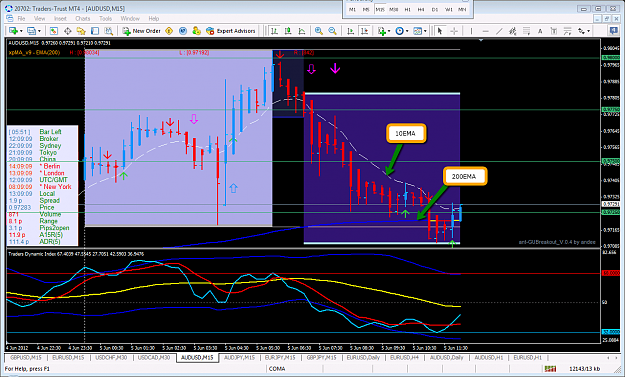
Task: Open the Terminal panel icon
Action: tap(94, 31)
